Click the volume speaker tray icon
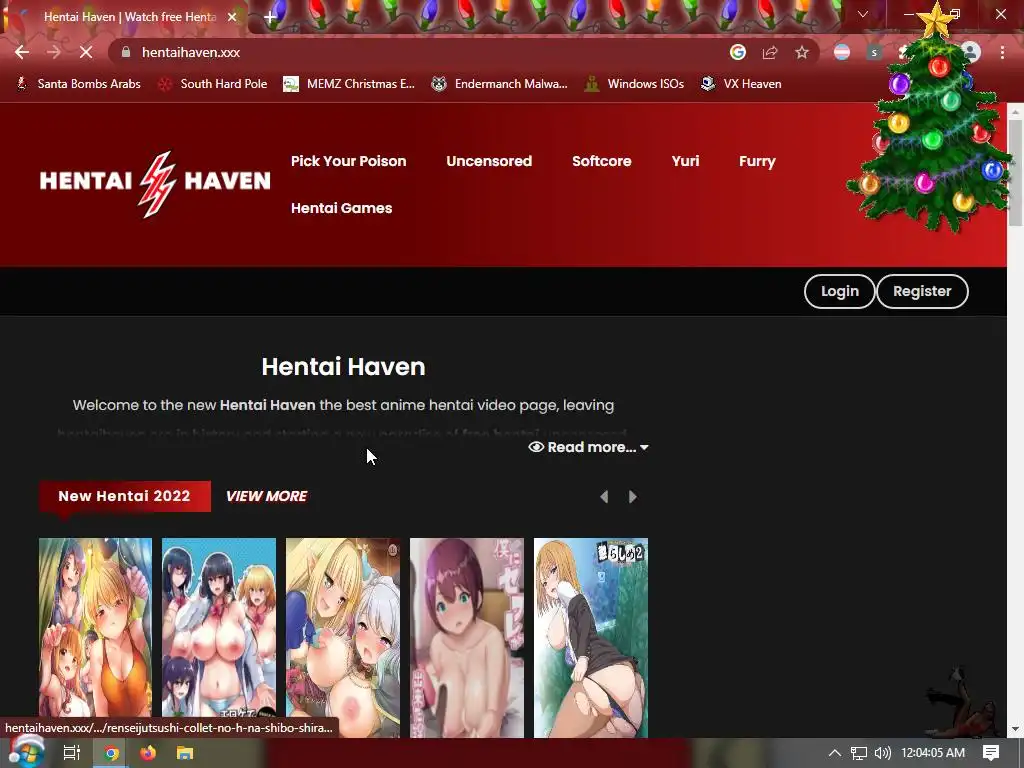The width and height of the screenshot is (1024, 768). point(882,753)
